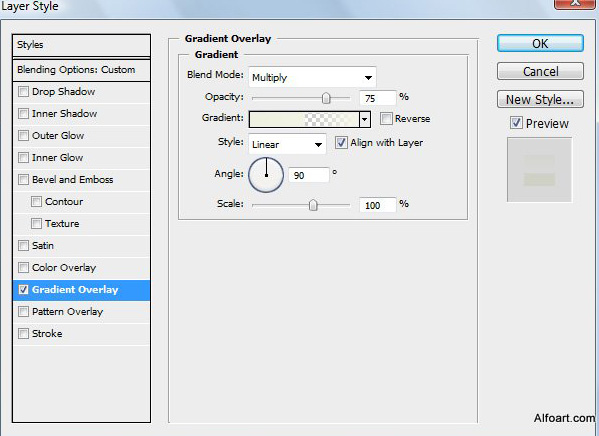Enable the Reverse checkbox

386,118
